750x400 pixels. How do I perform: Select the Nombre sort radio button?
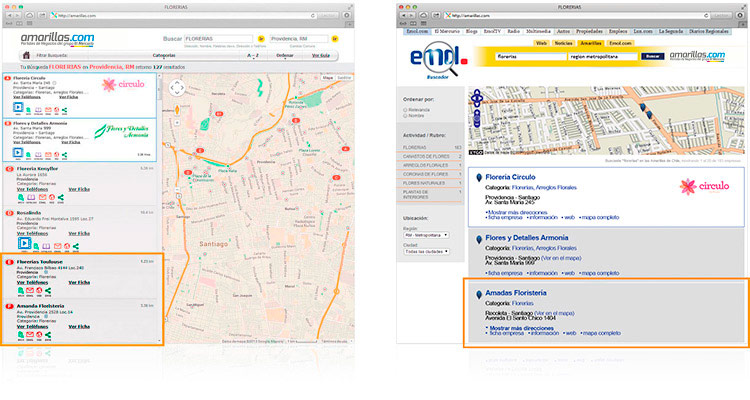click(x=403, y=116)
